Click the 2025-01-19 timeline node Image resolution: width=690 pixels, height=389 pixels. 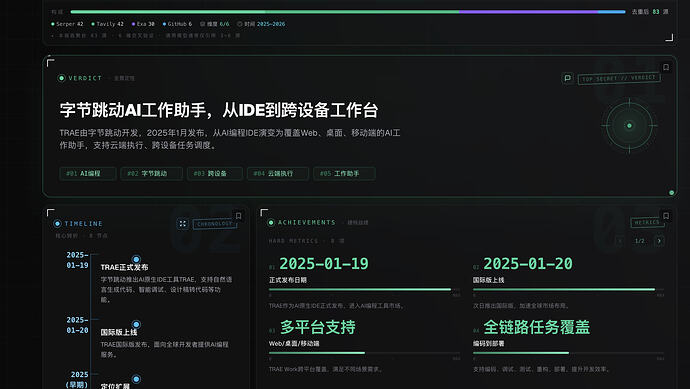pos(136,259)
